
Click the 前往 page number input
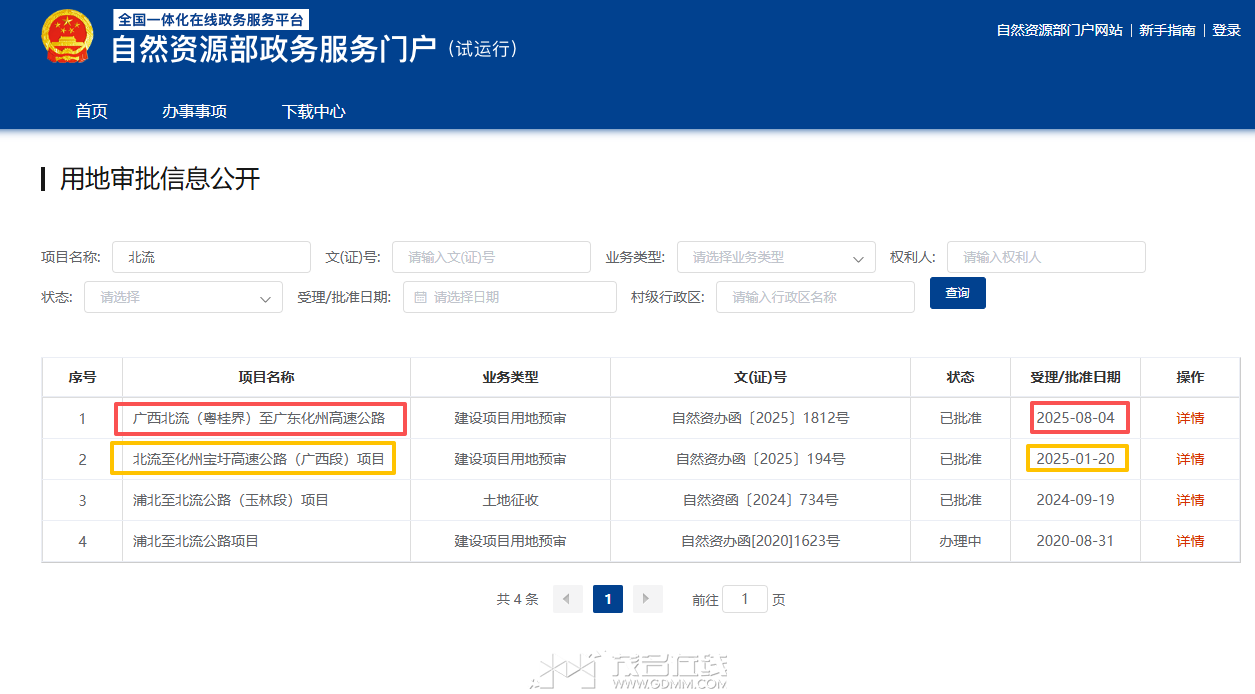pos(745,599)
